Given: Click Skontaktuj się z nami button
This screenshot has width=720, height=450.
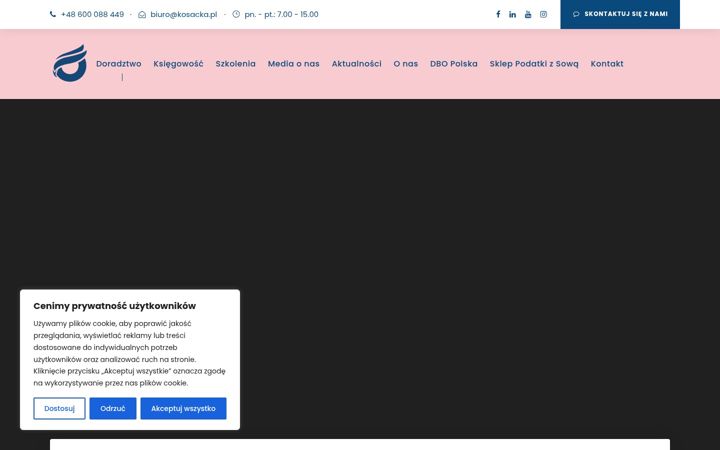Looking at the screenshot, I should [620, 14].
